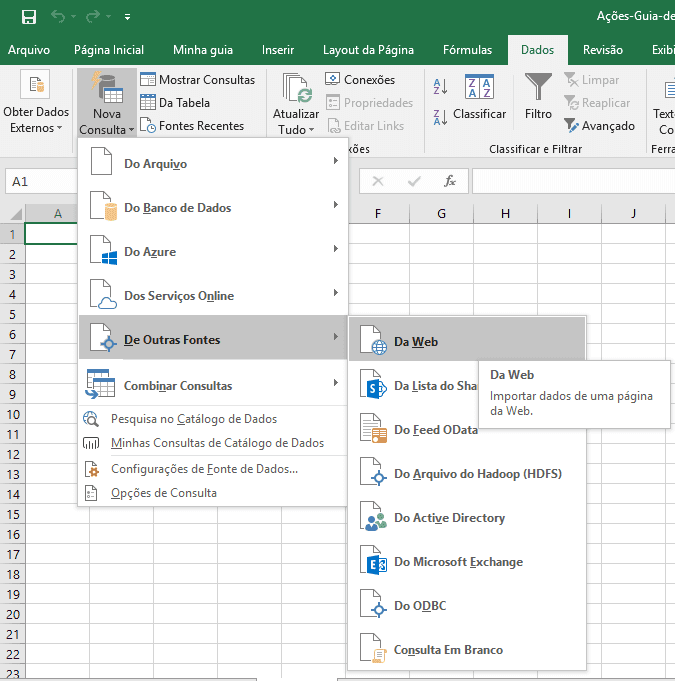This screenshot has width=675, height=681.
Task: Click Da Tabela in the ribbon
Action: [175, 102]
